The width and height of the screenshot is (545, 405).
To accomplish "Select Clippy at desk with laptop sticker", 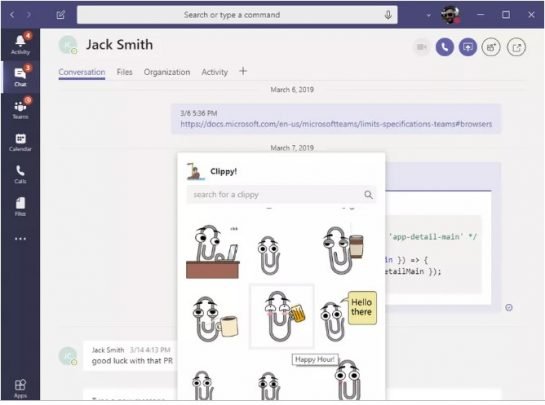I will [x=212, y=251].
